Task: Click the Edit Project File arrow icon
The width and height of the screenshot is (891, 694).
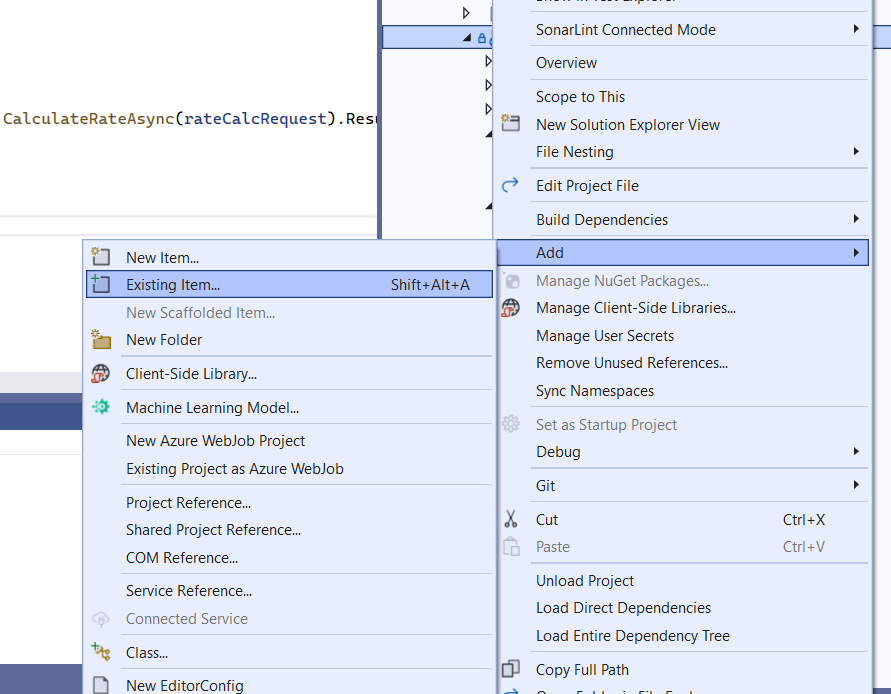Action: pyautogui.click(x=510, y=185)
